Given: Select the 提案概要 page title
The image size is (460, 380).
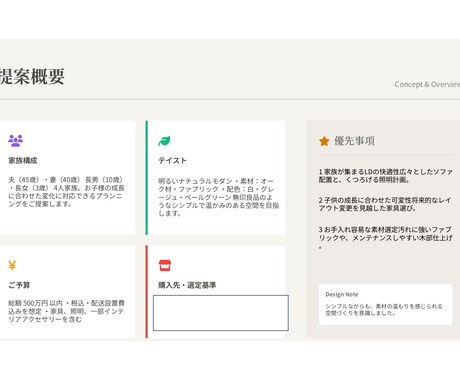Looking at the screenshot, I should click(x=32, y=76).
